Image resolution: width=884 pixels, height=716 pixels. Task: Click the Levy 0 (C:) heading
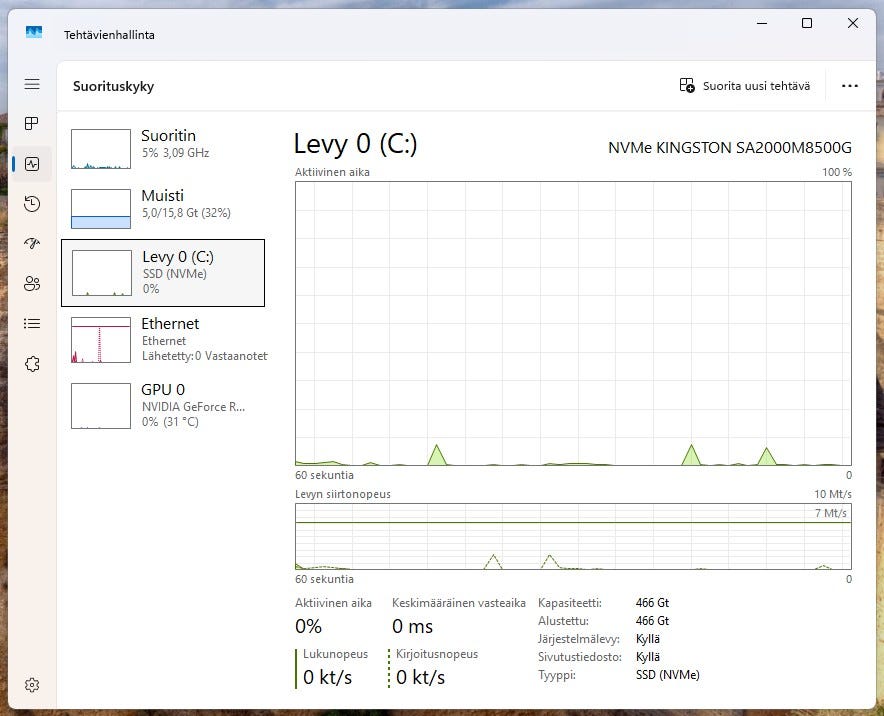(355, 144)
